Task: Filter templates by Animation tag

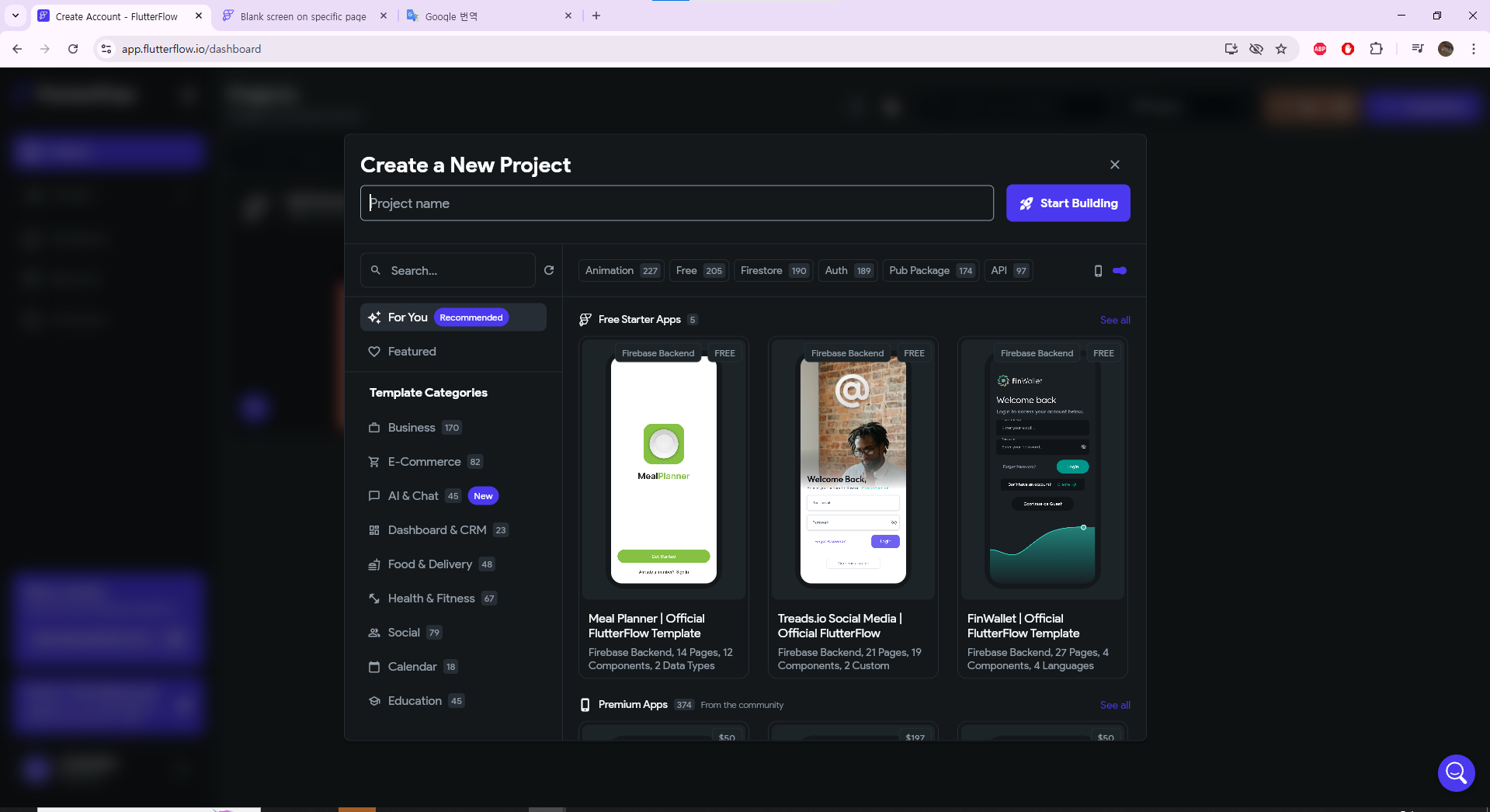Action: pyautogui.click(x=621, y=271)
